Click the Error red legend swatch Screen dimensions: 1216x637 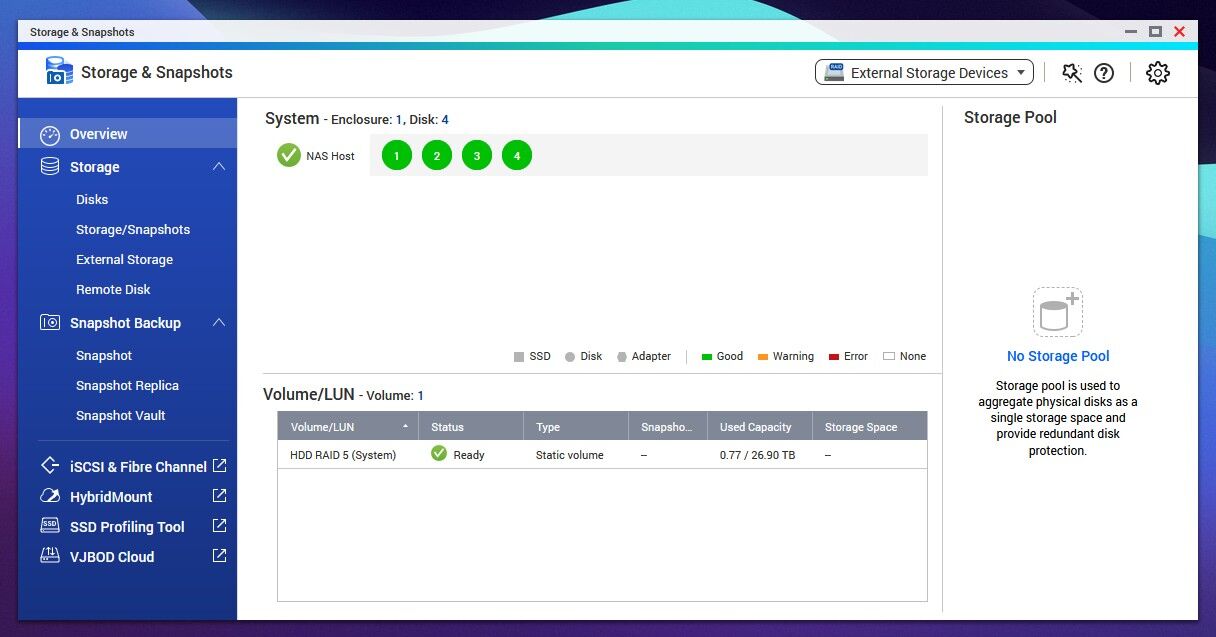click(834, 356)
